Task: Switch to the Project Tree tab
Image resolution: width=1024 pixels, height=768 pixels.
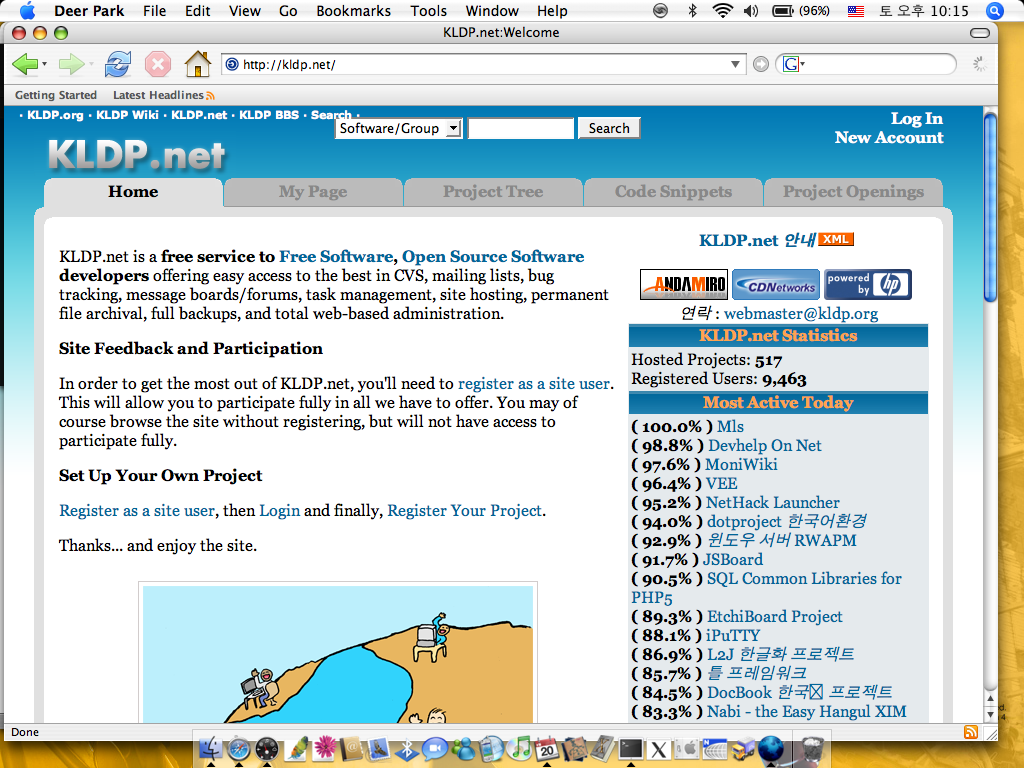Action: tap(493, 192)
